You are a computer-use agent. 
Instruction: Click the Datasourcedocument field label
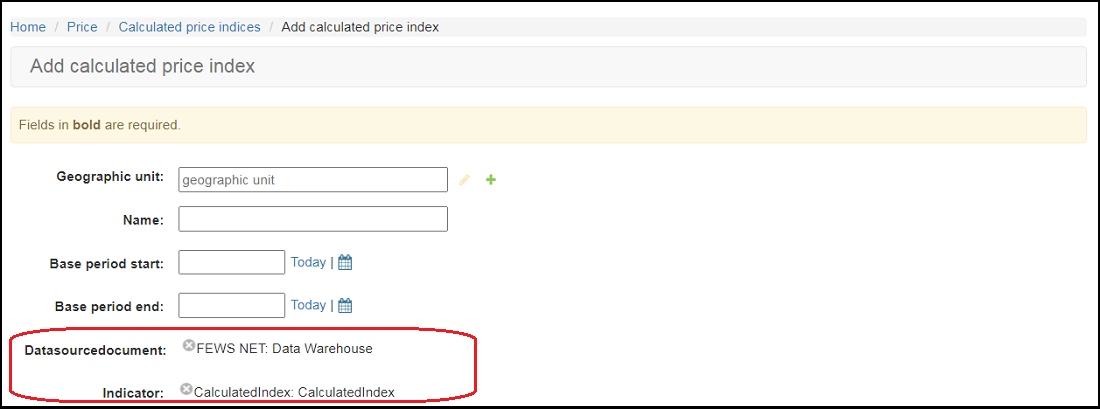point(95,350)
